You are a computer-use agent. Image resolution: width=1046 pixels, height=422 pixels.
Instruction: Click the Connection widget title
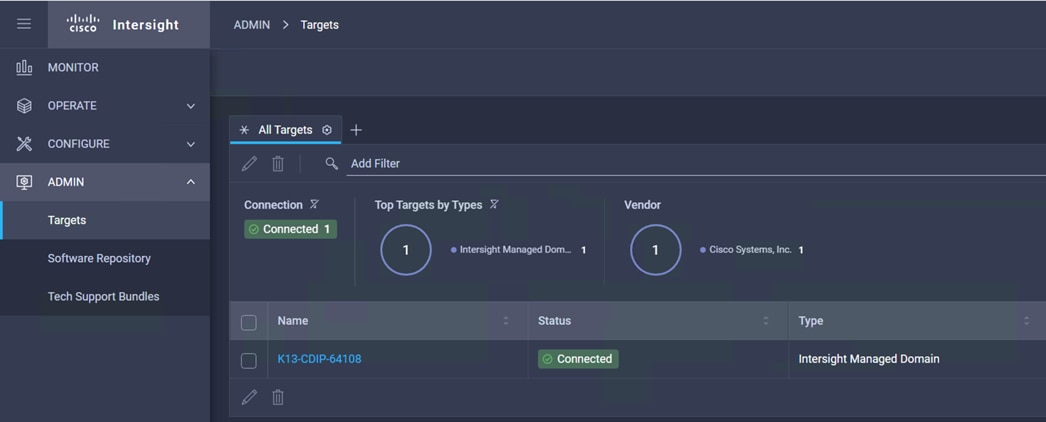273,205
